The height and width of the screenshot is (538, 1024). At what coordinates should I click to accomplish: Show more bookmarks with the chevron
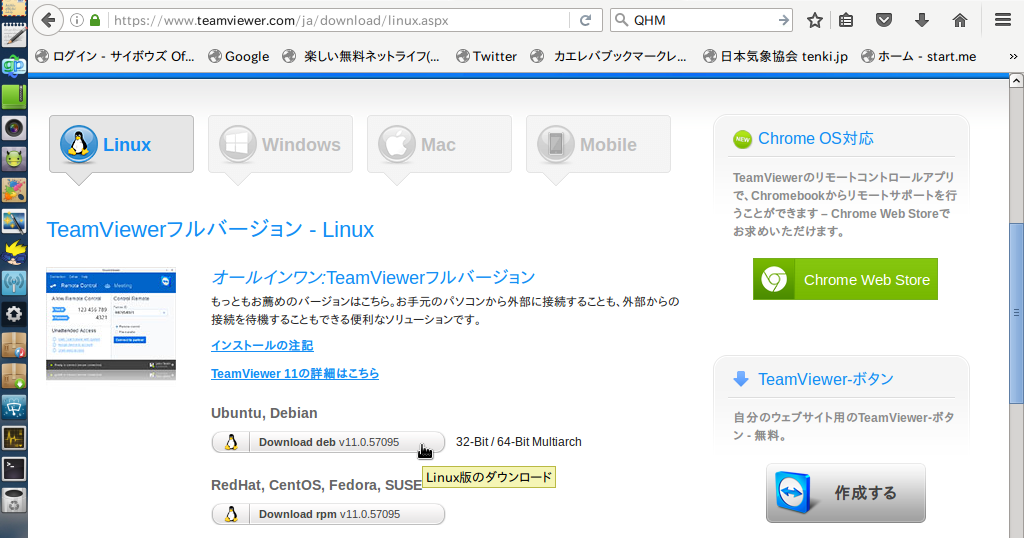1013,56
